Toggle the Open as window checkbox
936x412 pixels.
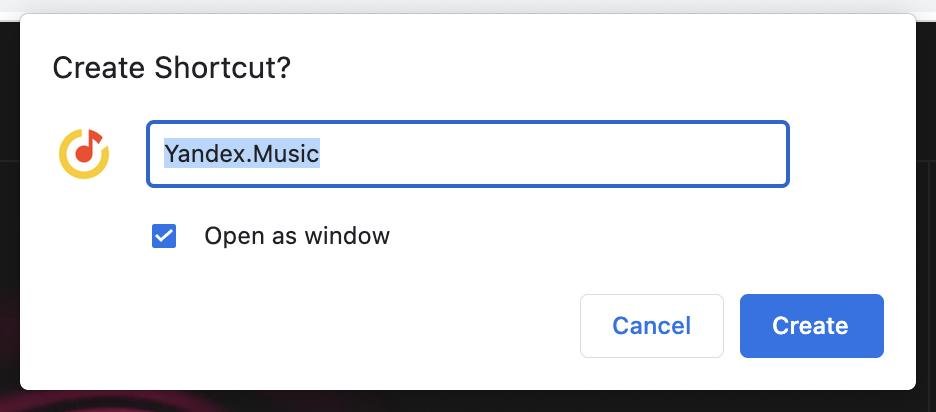[164, 236]
